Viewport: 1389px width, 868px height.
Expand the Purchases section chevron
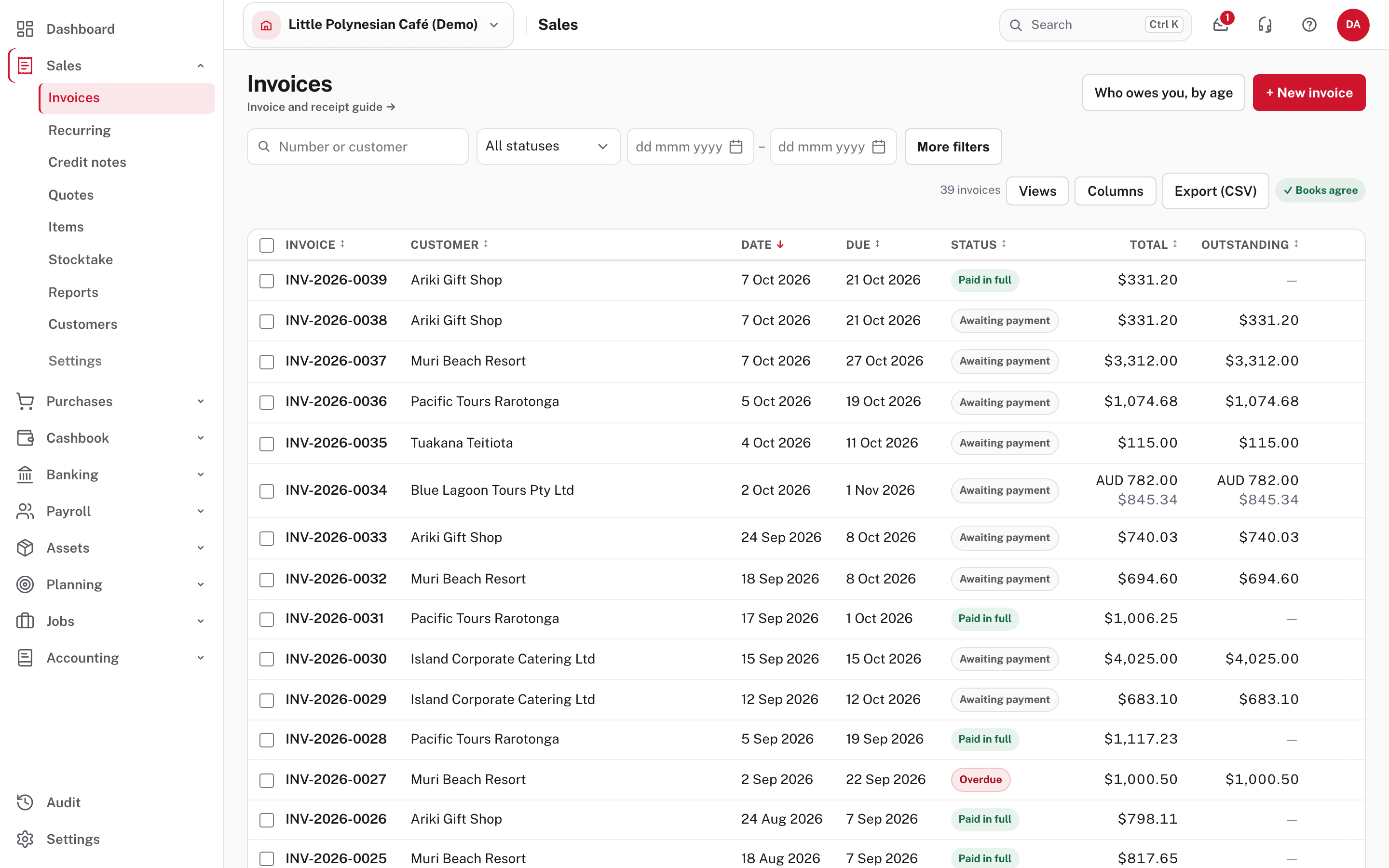(201, 401)
